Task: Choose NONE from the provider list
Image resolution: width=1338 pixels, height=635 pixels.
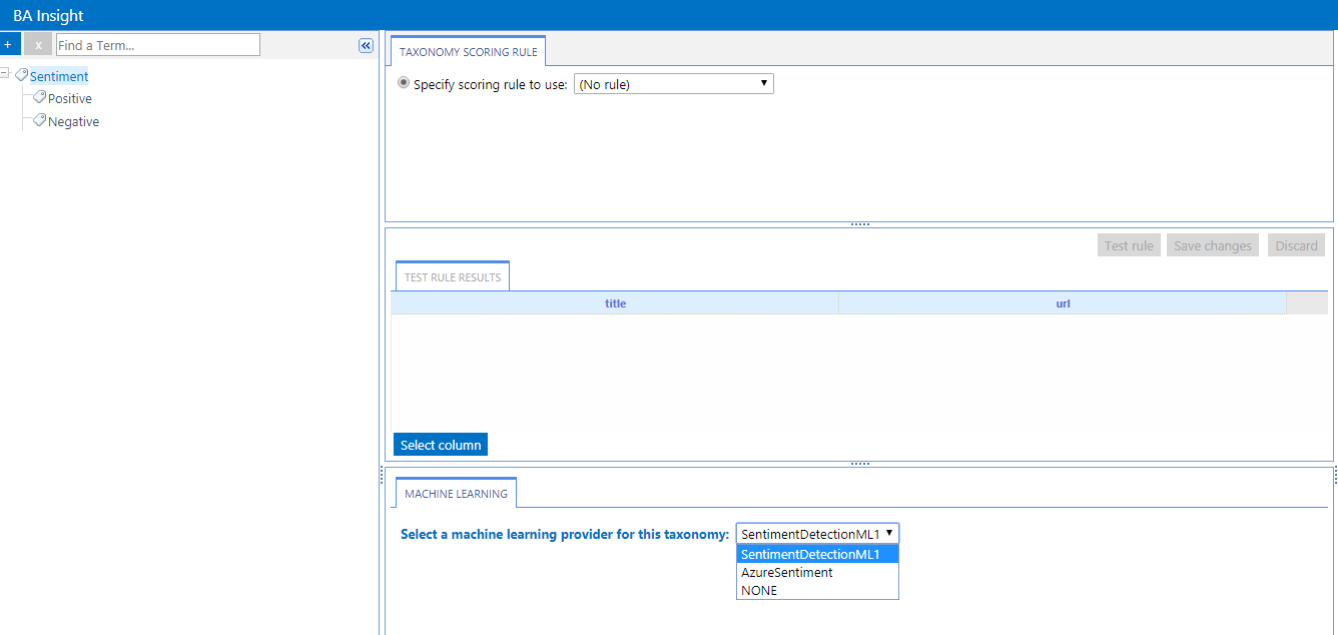Action: point(759,591)
